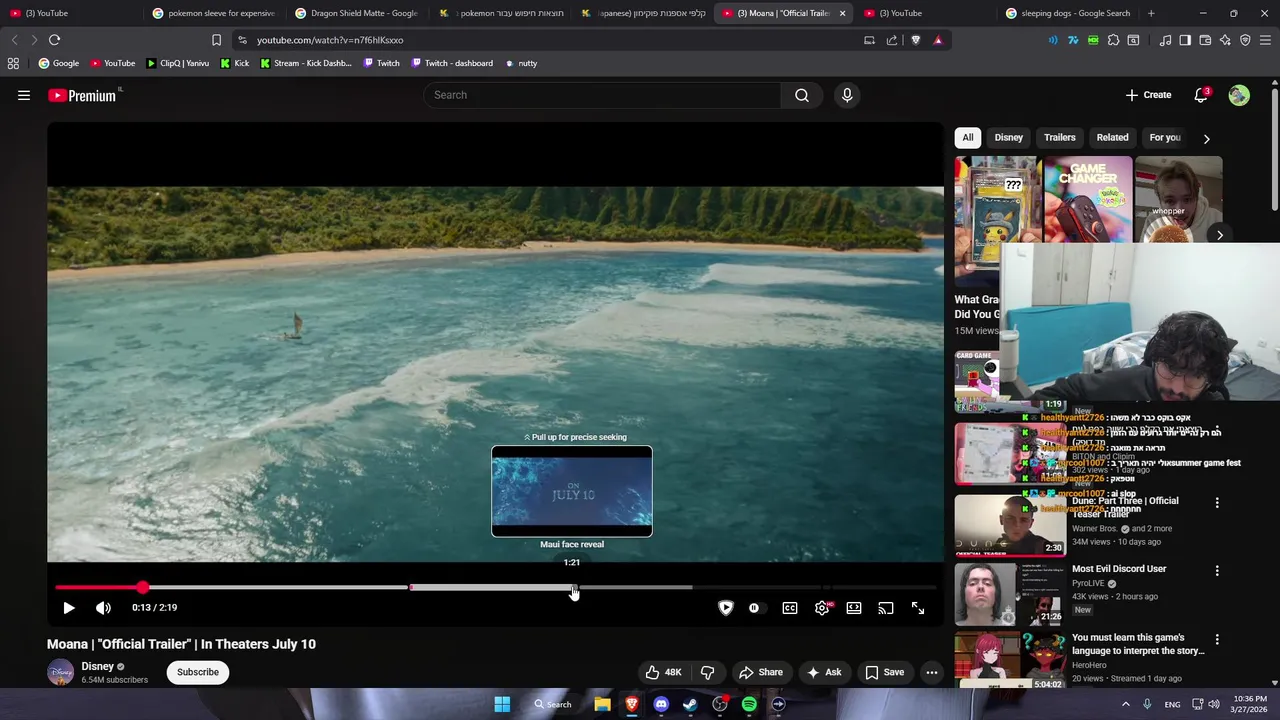The width and height of the screenshot is (1280, 720).
Task: Open Spotify from the taskbar
Action: point(749,704)
